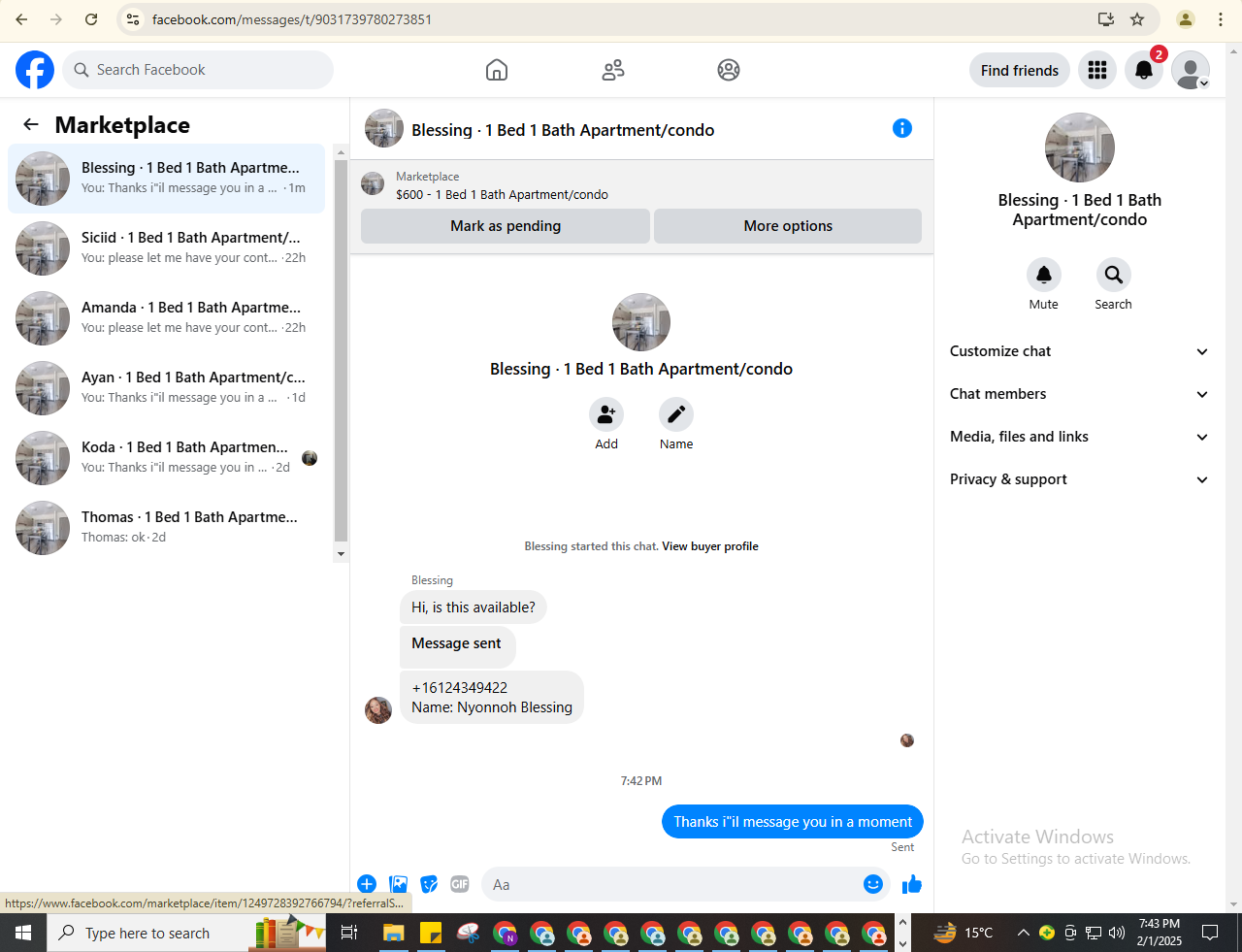Show conversation information icon
The width and height of the screenshot is (1242, 952).
tap(902, 128)
